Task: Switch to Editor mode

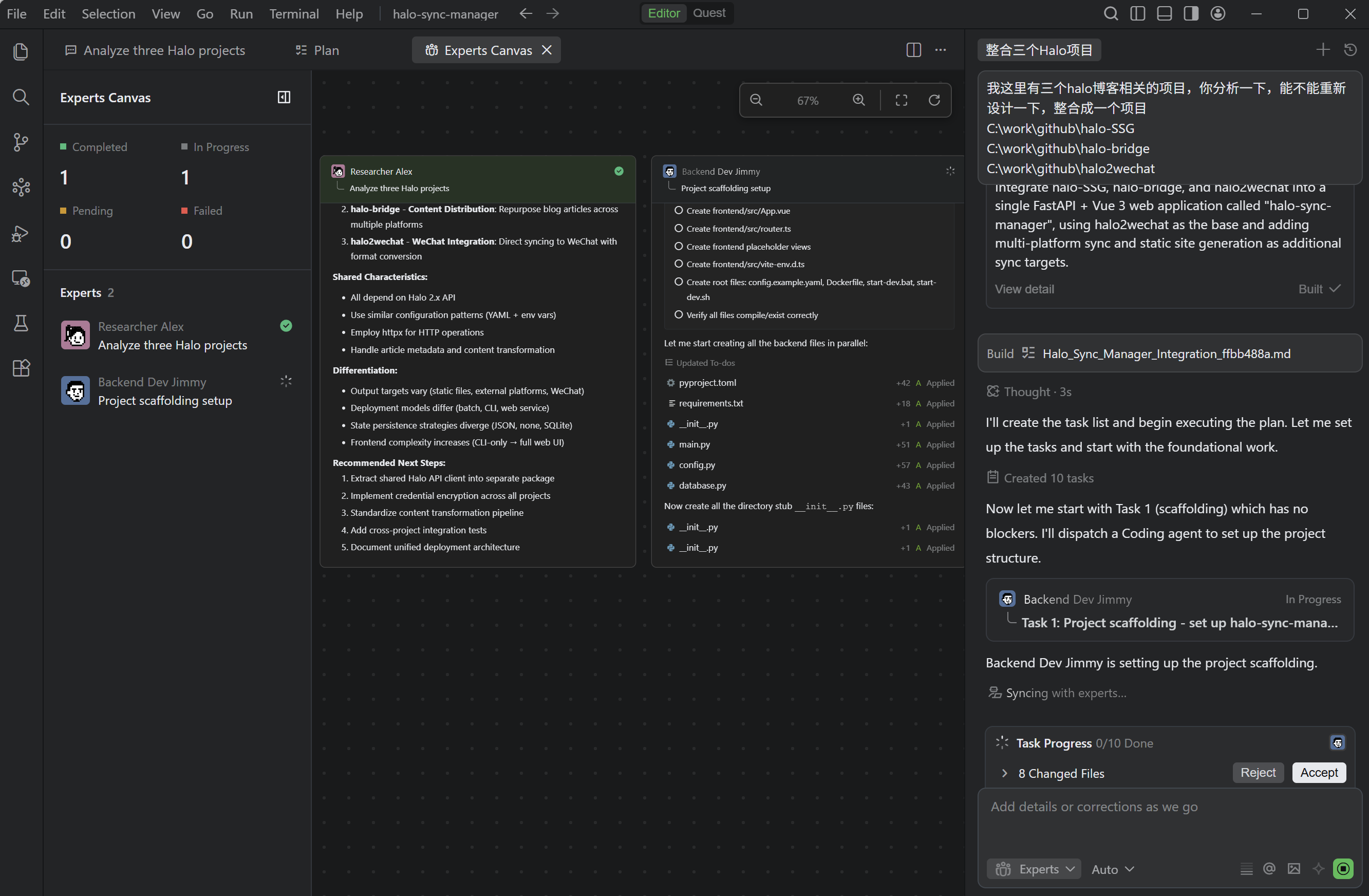Action: click(664, 13)
